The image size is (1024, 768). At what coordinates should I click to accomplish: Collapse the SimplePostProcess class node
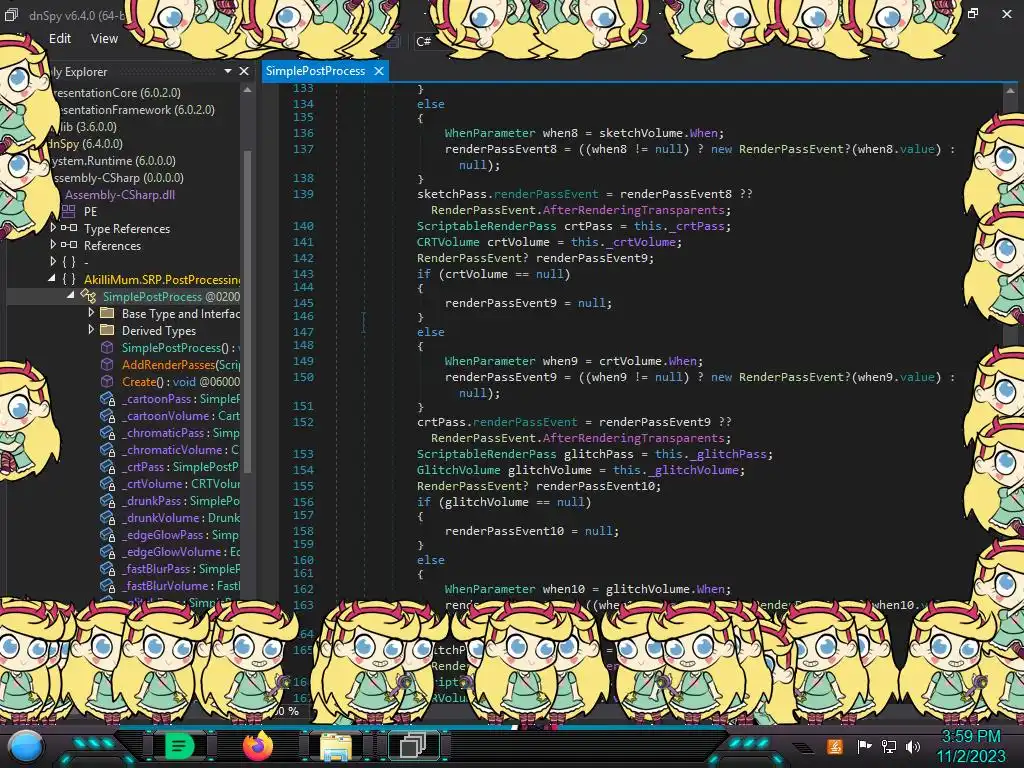coord(71,296)
